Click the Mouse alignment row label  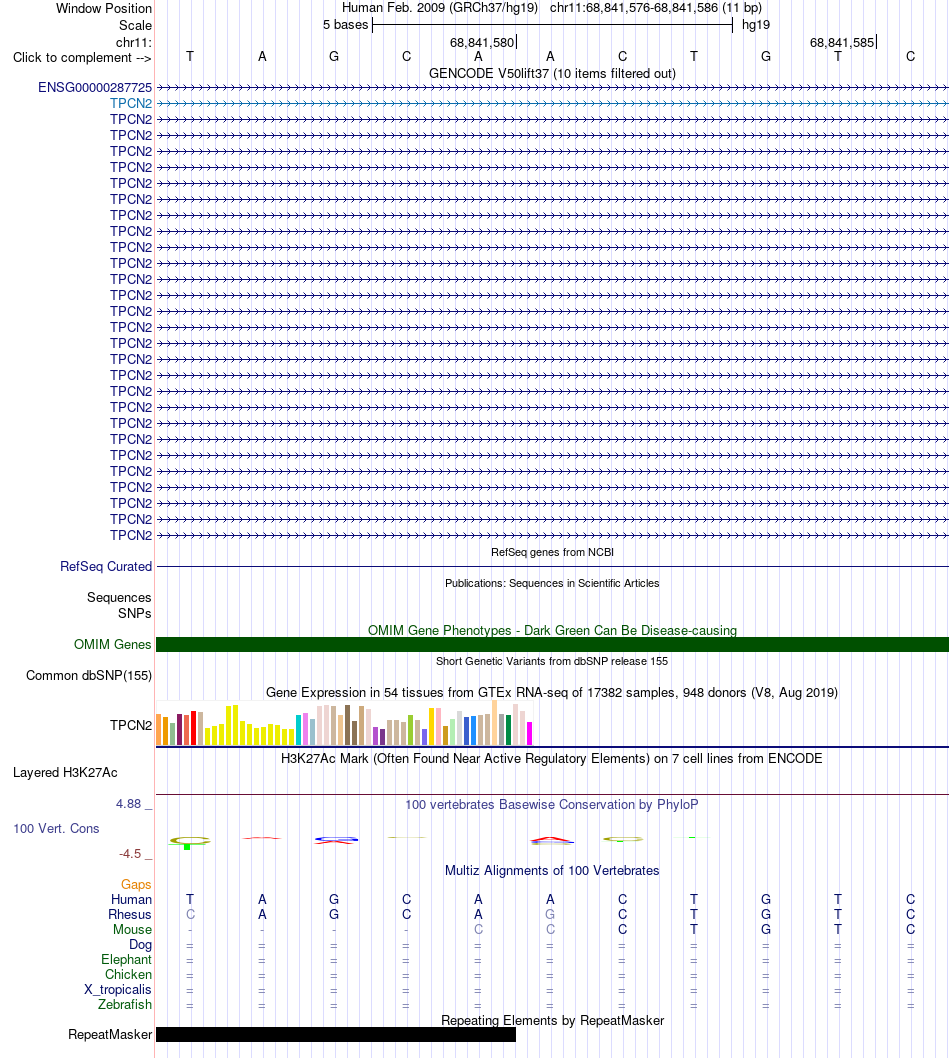pos(132,929)
